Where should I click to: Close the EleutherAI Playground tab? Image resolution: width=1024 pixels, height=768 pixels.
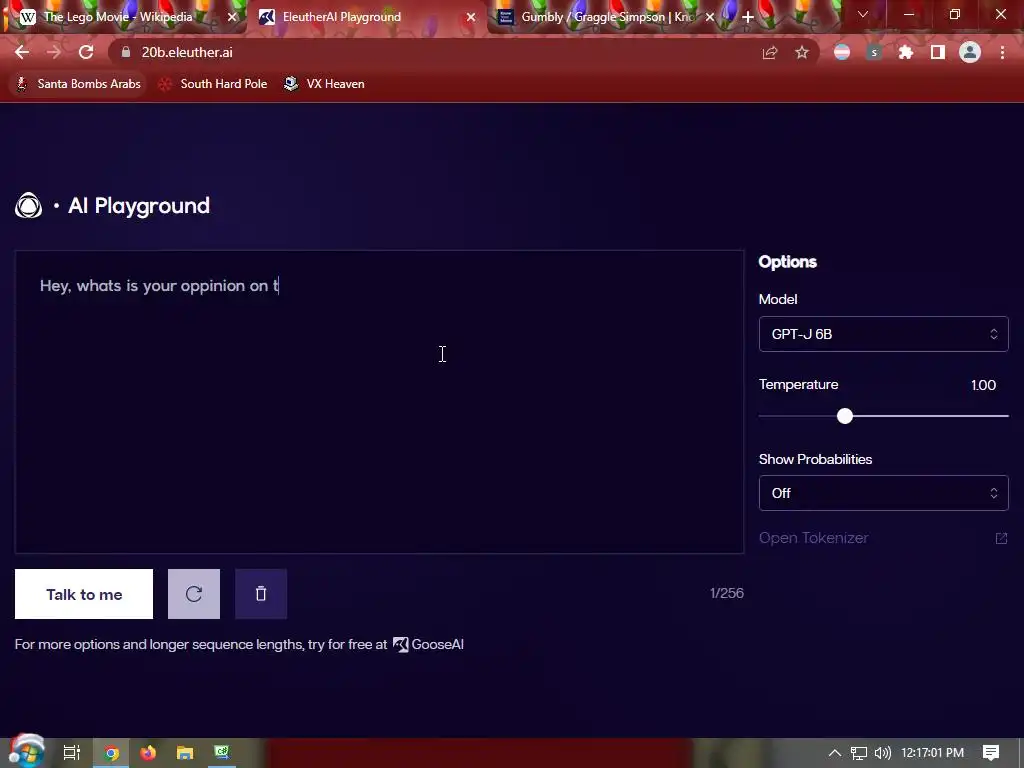click(471, 17)
